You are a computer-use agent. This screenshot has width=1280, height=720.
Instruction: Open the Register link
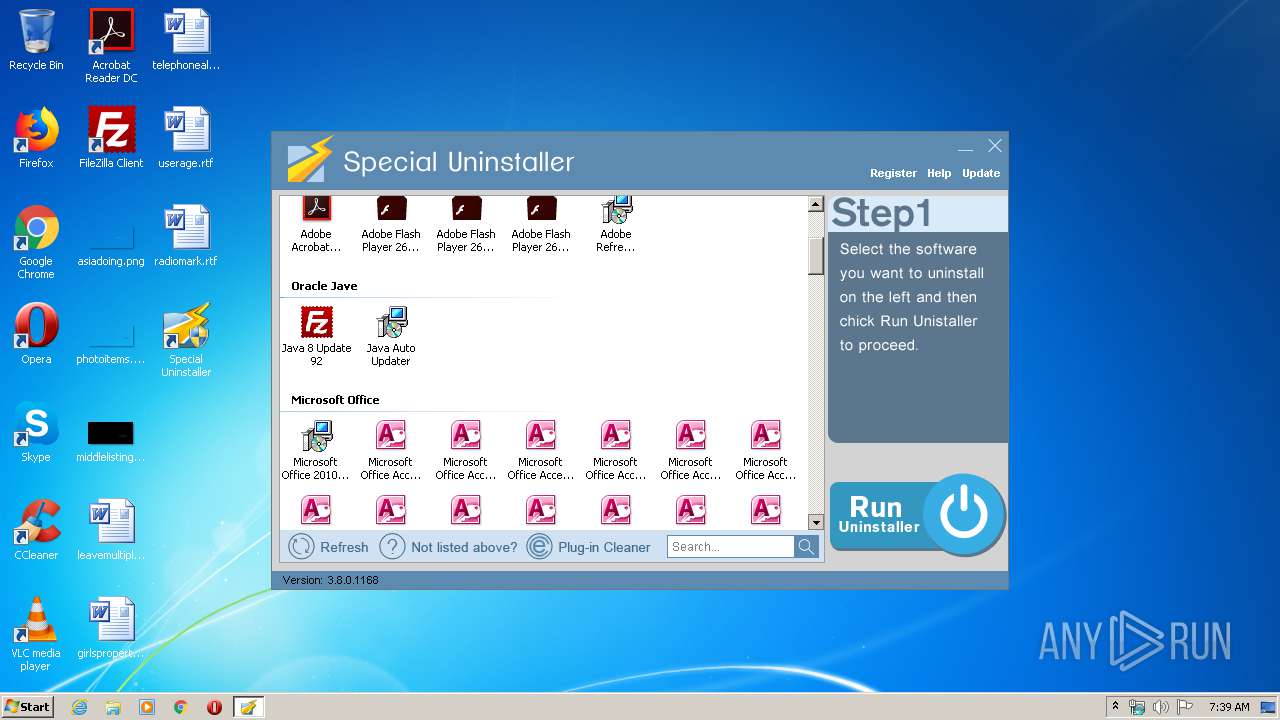pyautogui.click(x=893, y=173)
